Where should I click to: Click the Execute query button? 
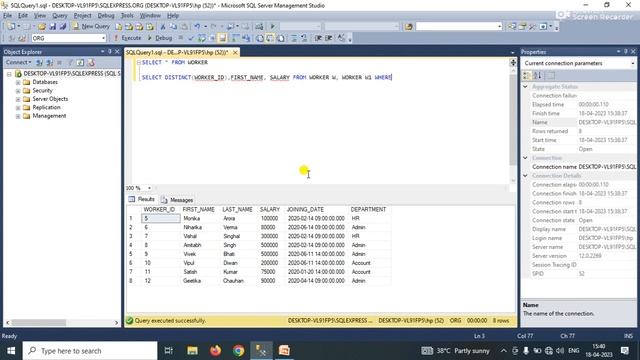click(127, 38)
